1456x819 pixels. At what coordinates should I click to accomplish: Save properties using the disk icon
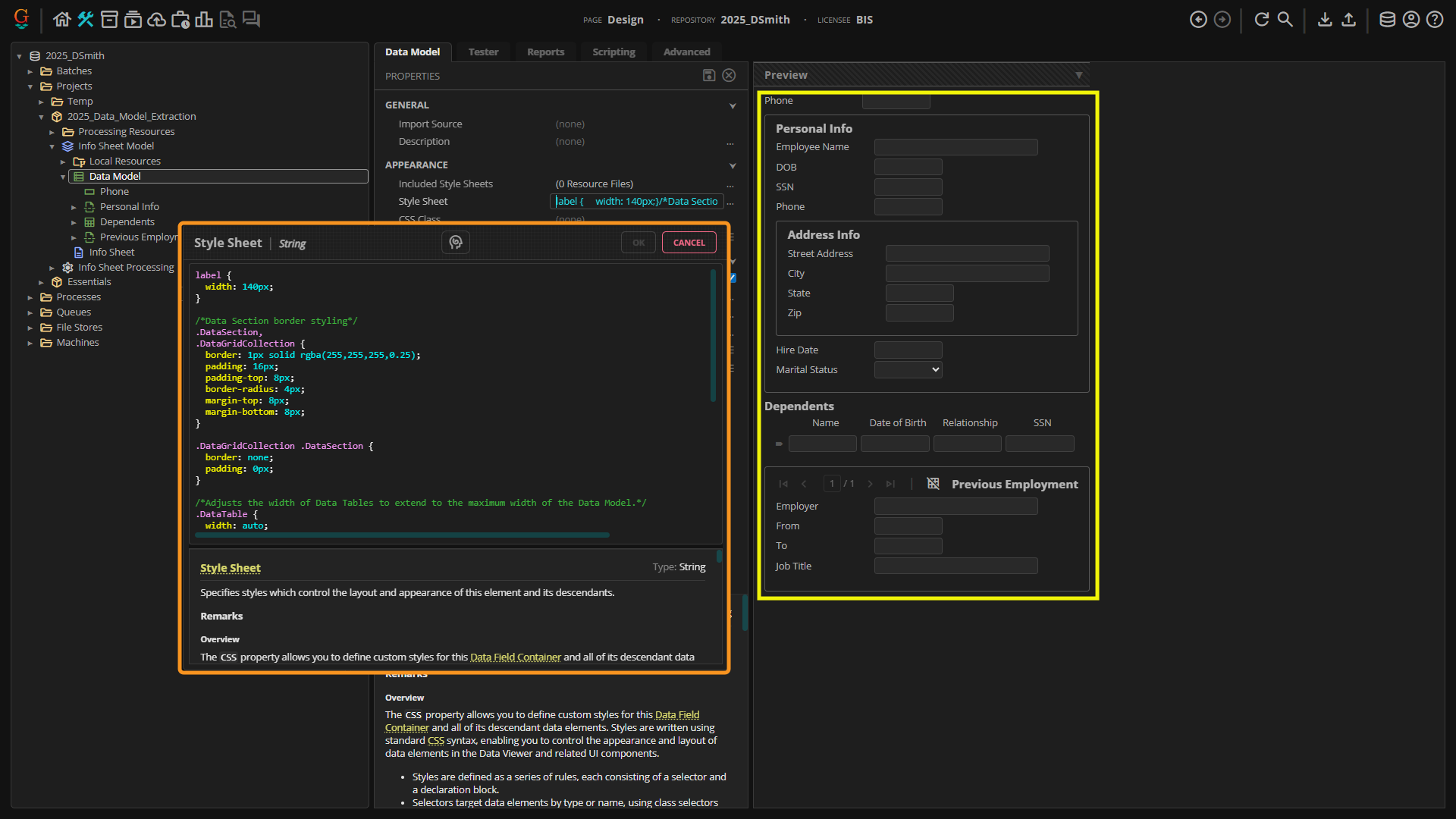tap(709, 75)
